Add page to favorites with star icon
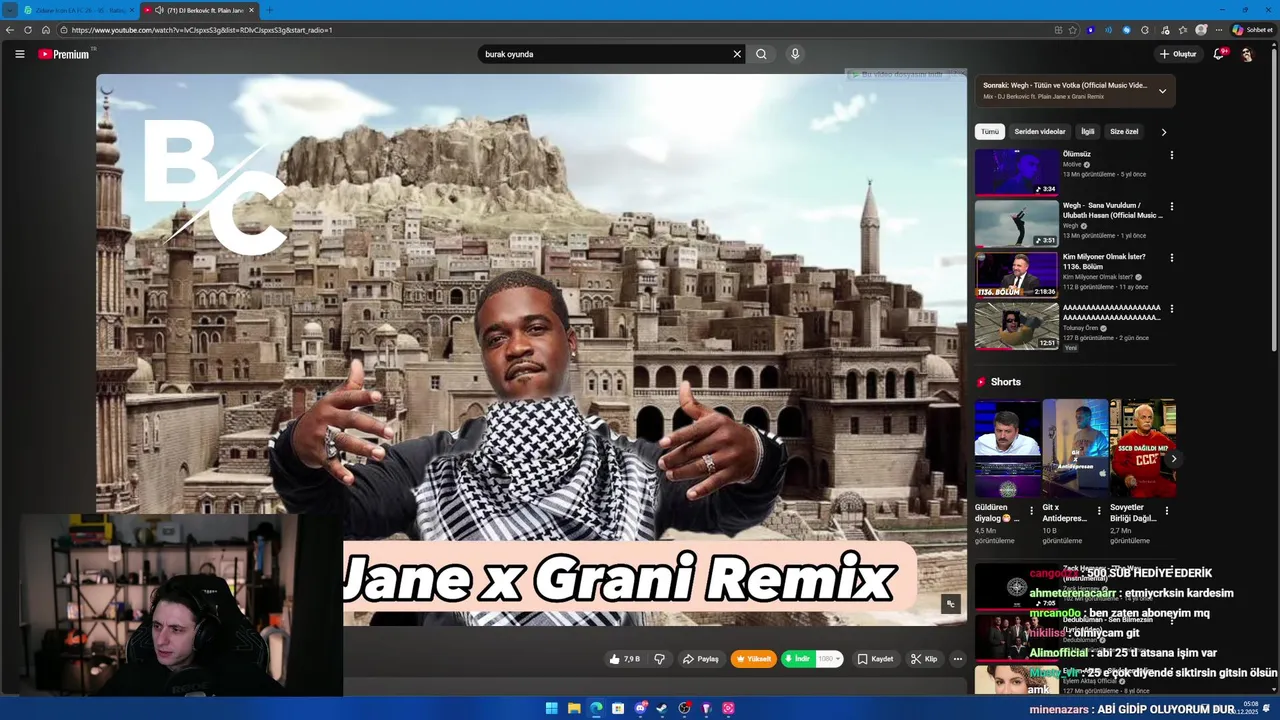This screenshot has width=1280, height=720. tap(1072, 30)
